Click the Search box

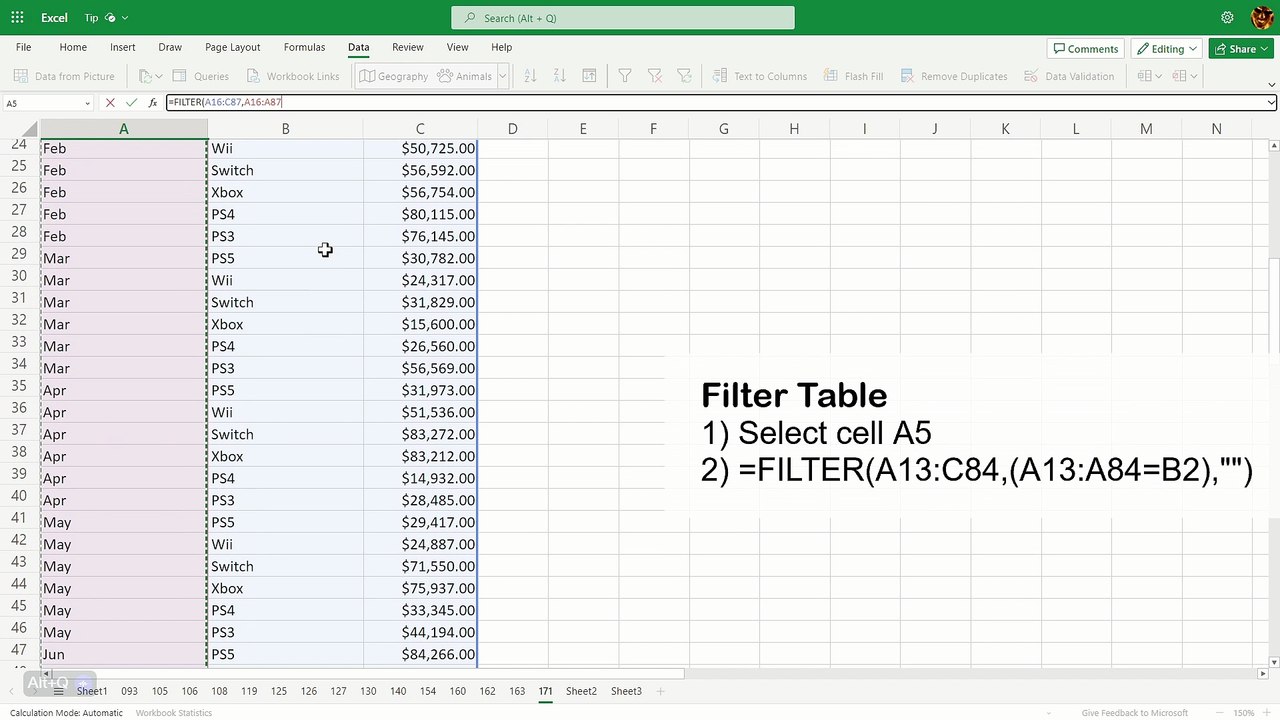(x=623, y=18)
